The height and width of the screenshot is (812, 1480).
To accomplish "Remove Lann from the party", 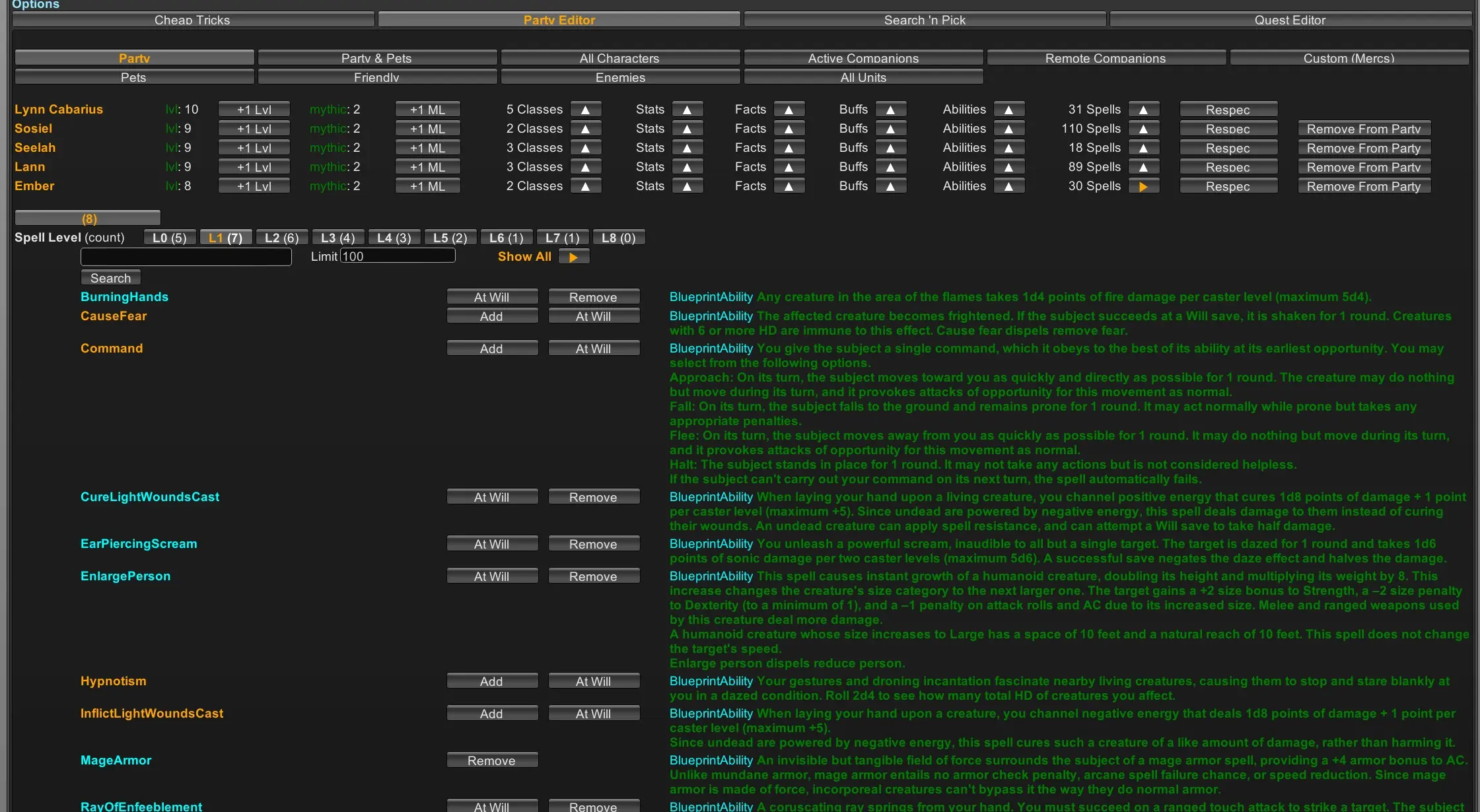I will pyautogui.click(x=1363, y=168).
